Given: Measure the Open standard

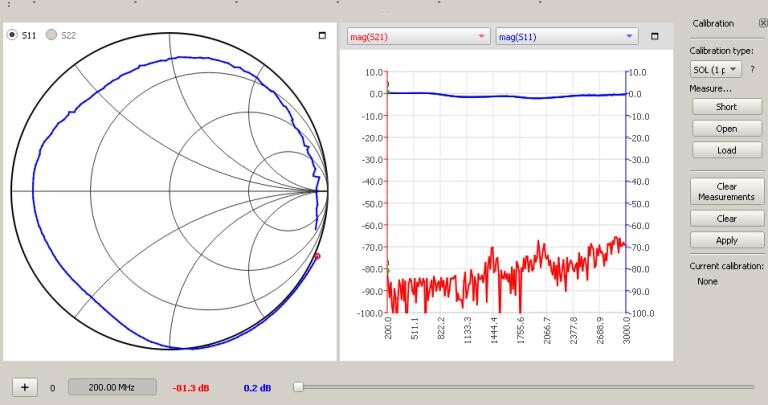Looking at the screenshot, I should [726, 129].
